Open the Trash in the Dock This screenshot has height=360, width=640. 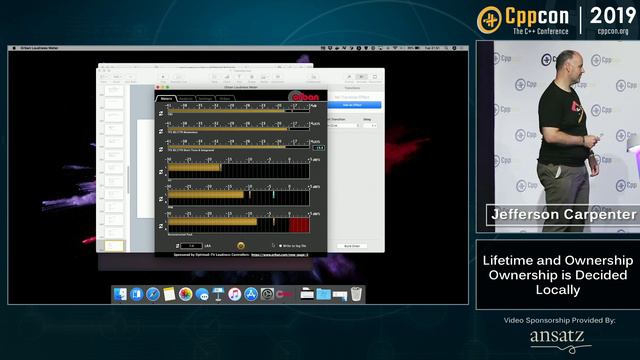(356, 294)
